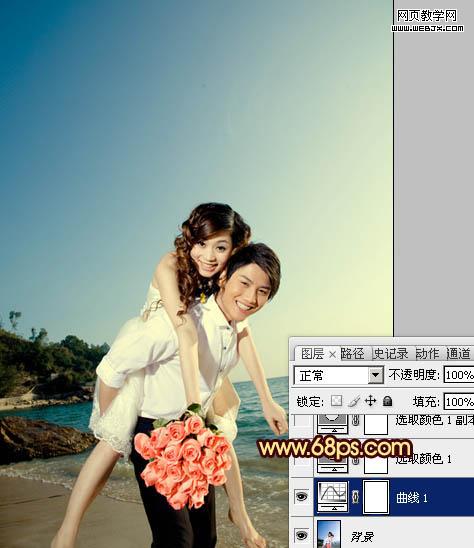Viewport: 474px width, 548px height.
Task: Select the 背景 layer thumbnail
Action: point(330,534)
